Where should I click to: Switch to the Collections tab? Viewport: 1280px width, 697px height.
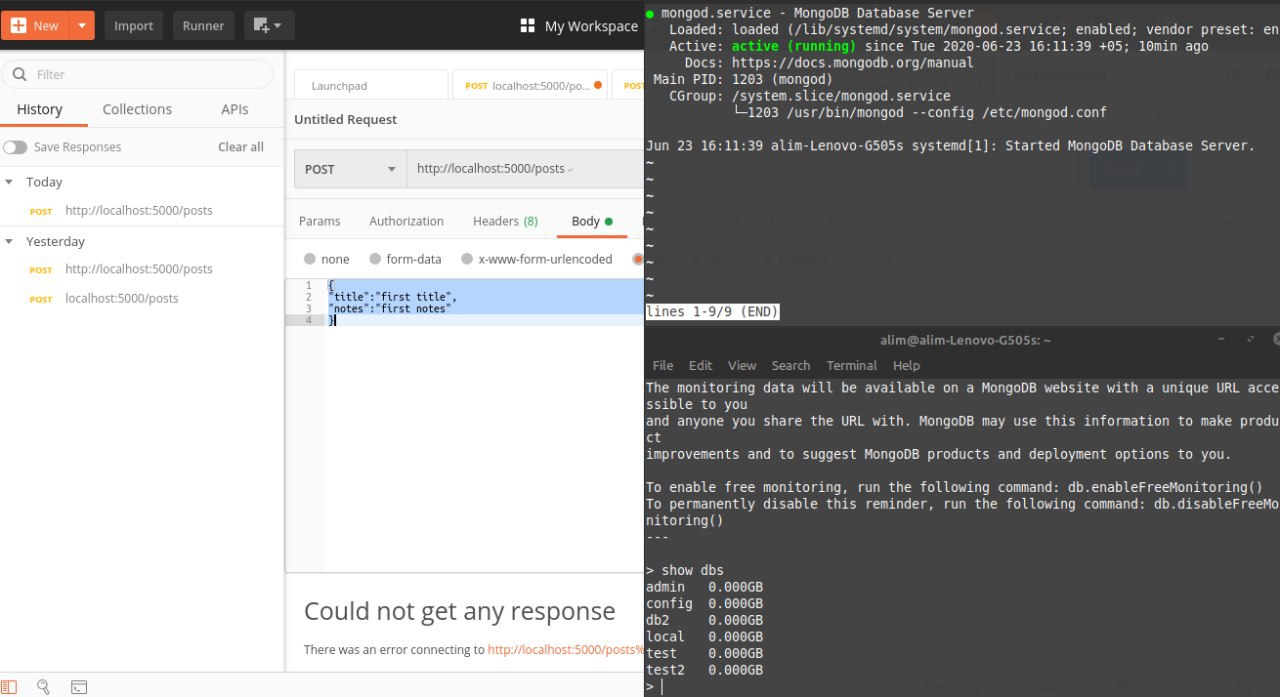click(x=137, y=109)
